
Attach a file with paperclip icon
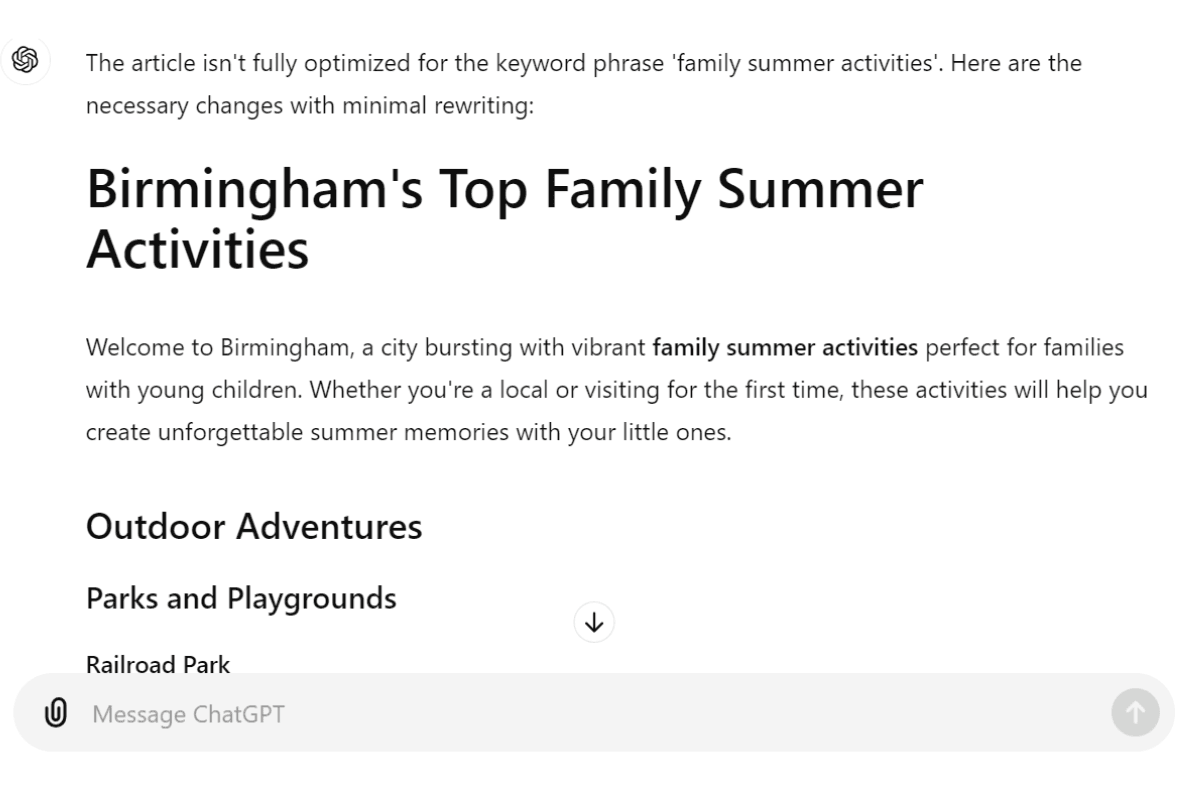57,714
